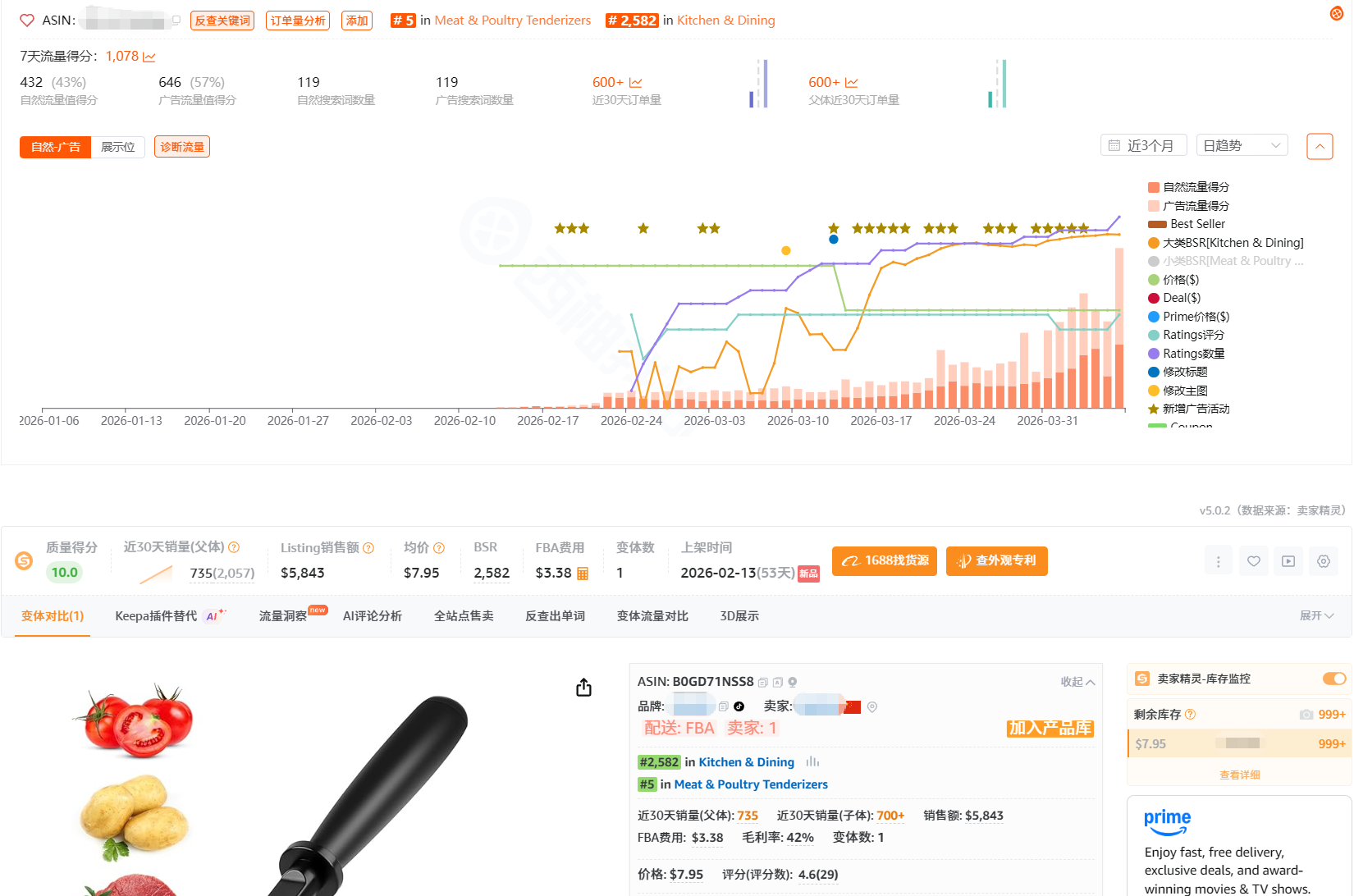Click the video play icon in summary bar

point(1288,561)
